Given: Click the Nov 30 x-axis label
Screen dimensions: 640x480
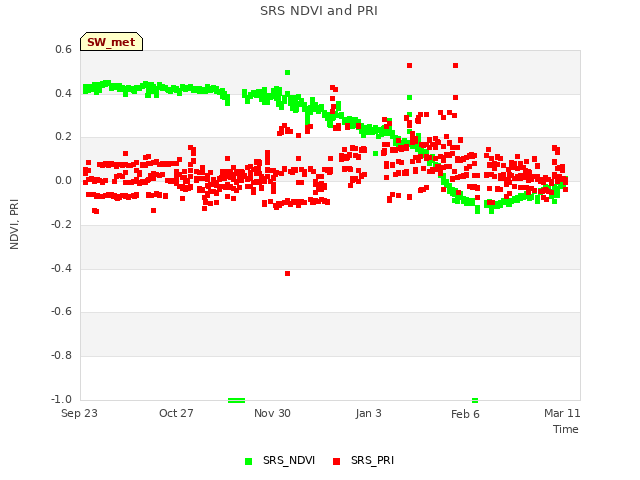Looking at the screenshot, I should pyautogui.click(x=272, y=413).
